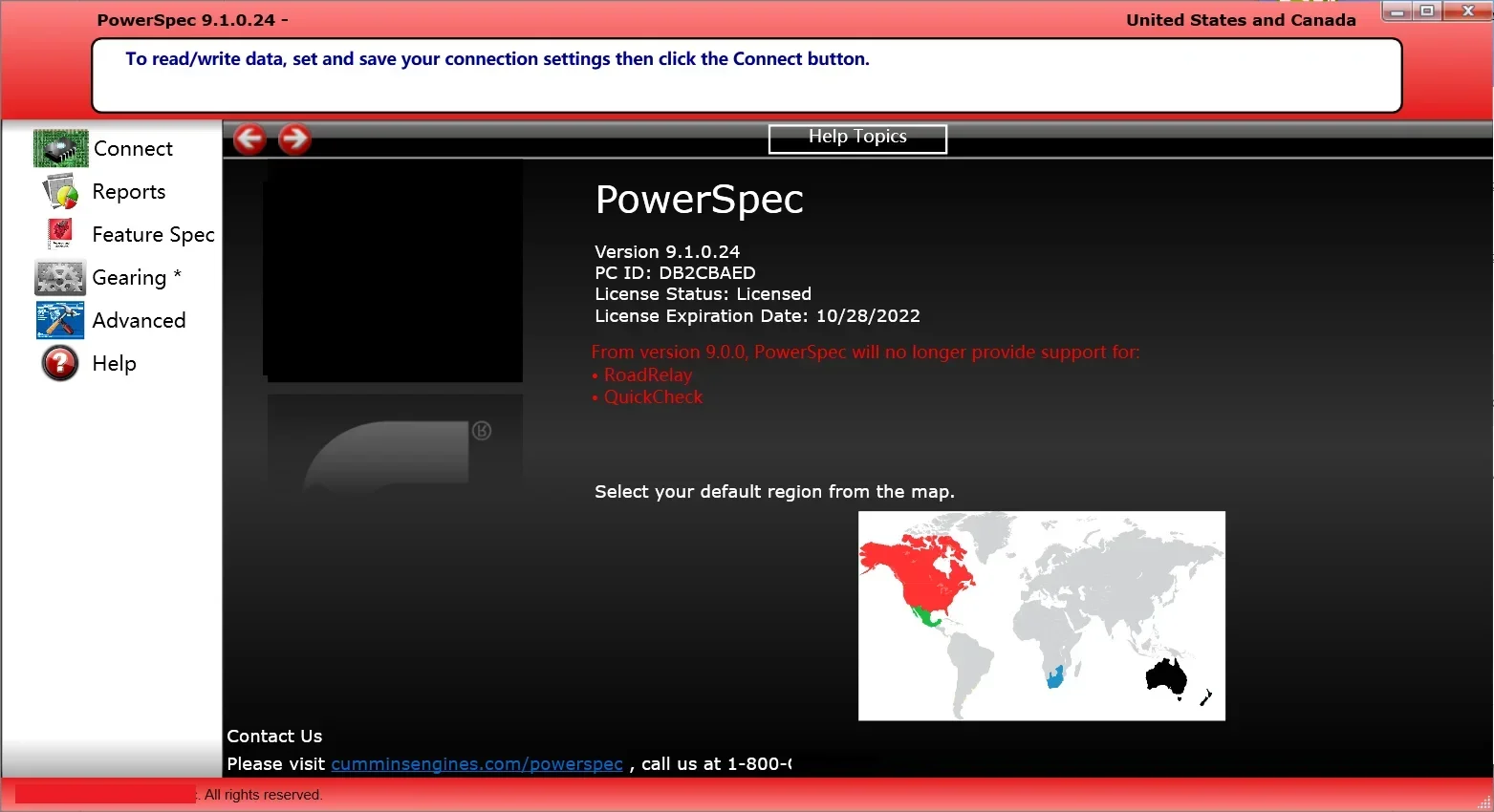Click the black preview image panel

point(393,270)
